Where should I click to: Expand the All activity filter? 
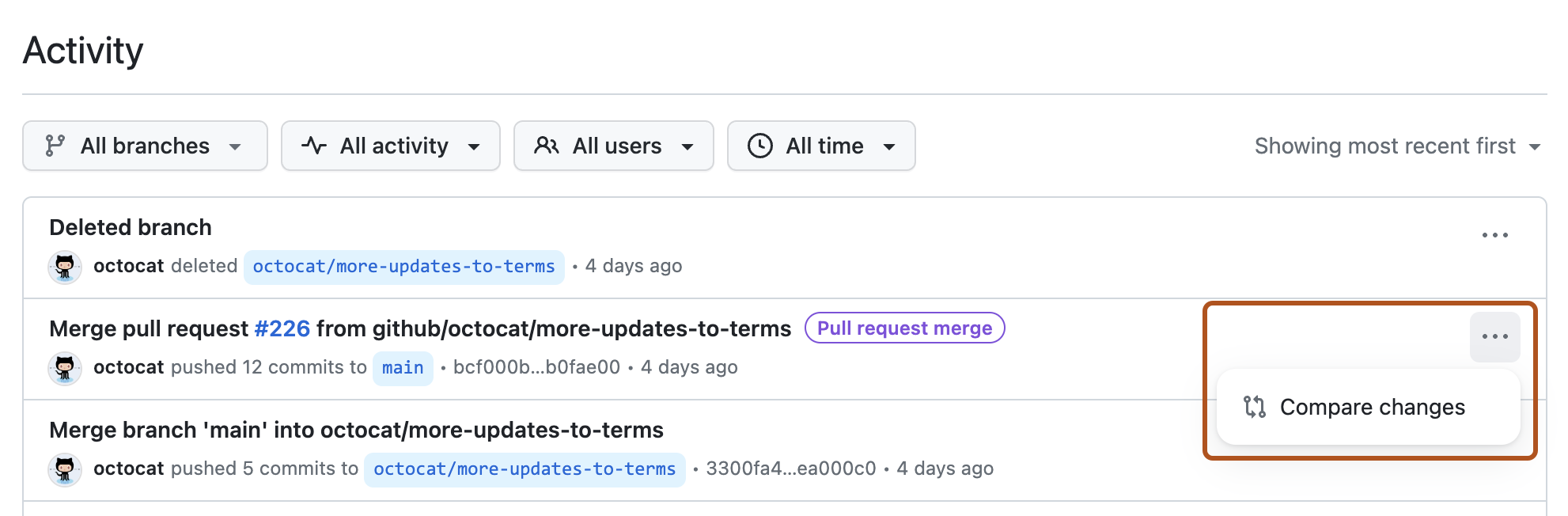(x=391, y=146)
